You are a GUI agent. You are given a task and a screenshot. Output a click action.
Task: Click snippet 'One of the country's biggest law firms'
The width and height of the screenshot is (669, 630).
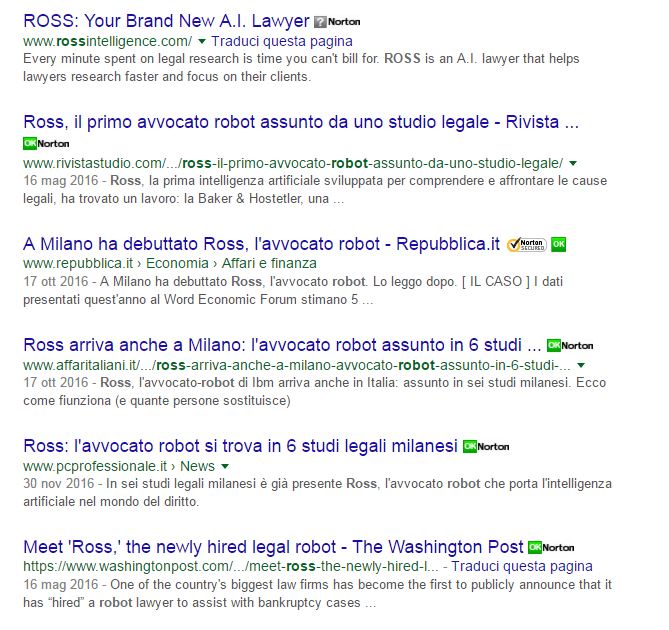coord(317,593)
